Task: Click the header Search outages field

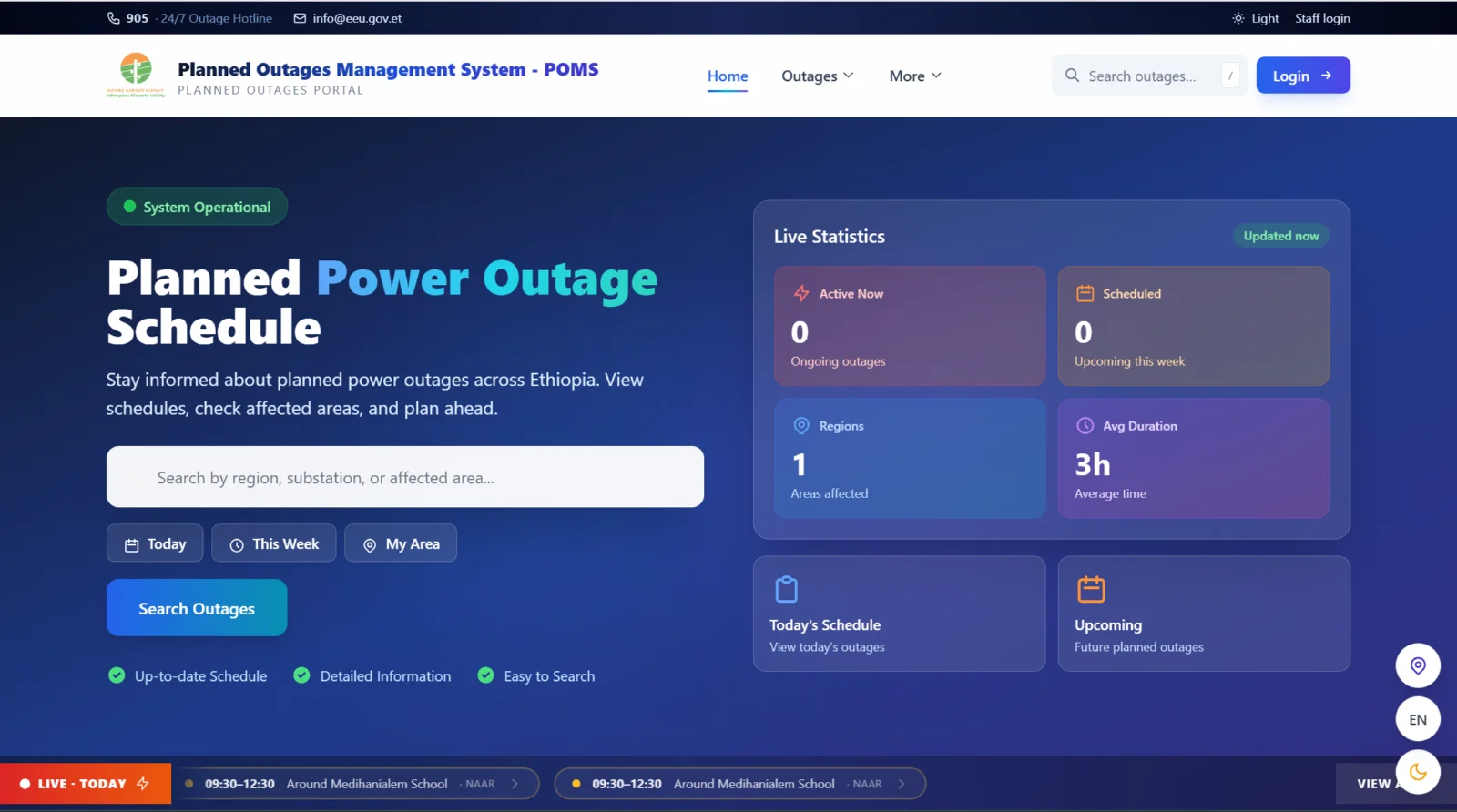Action: pyautogui.click(x=1150, y=76)
